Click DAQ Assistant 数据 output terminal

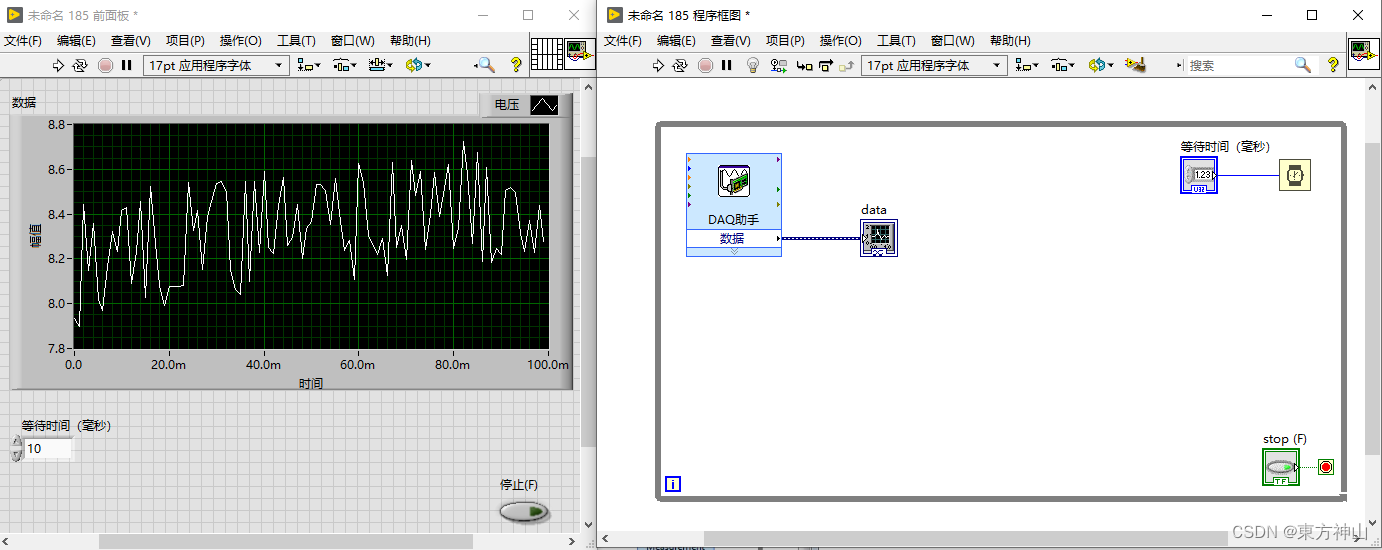734,238
